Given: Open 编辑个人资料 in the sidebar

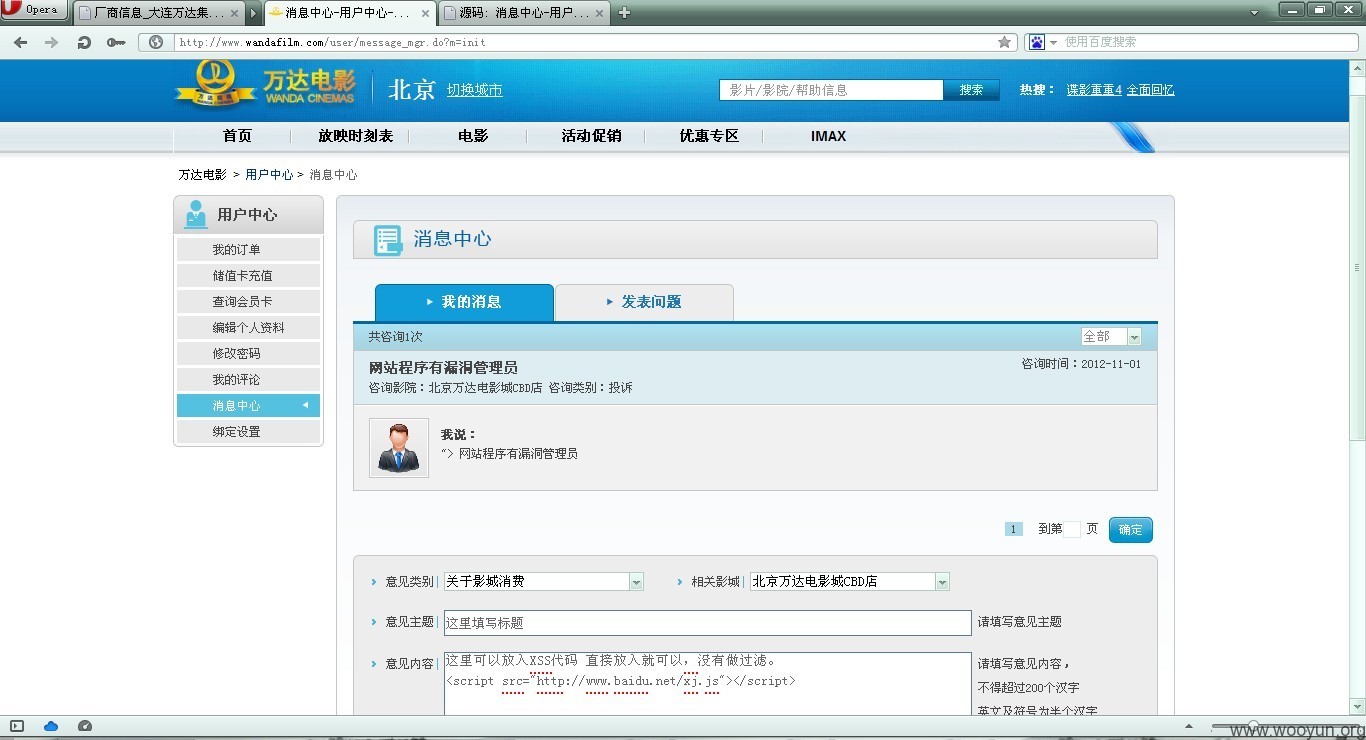Looking at the screenshot, I should pyautogui.click(x=248, y=328).
